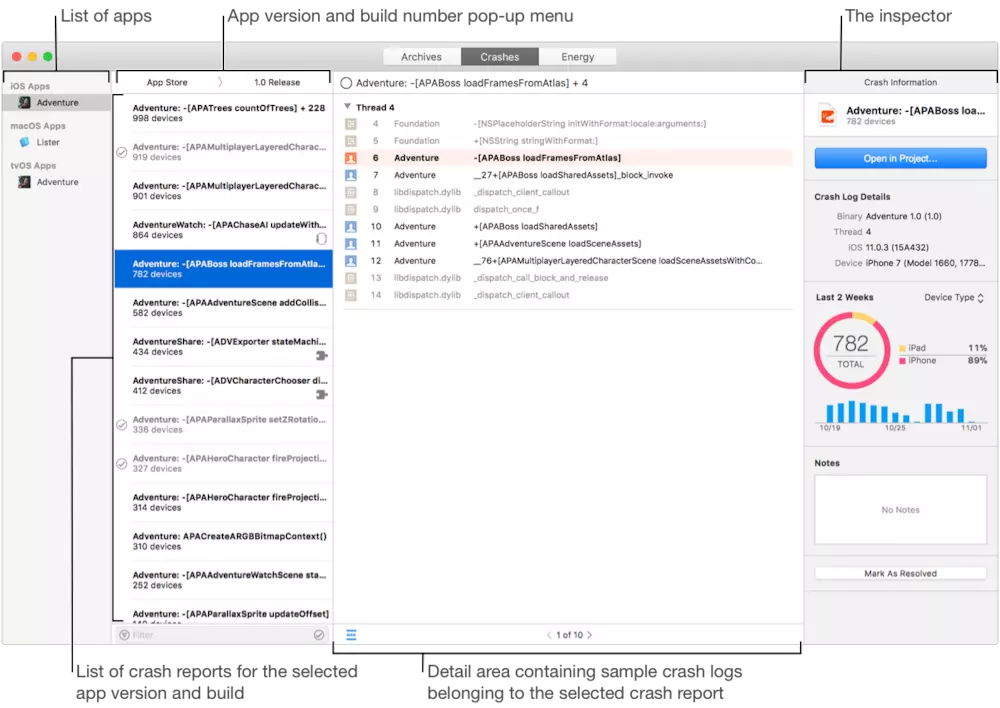Toggle resolved checkmark on APAParallaxSprite setZRotation row
The height and width of the screenshot is (708, 1000).
tap(122, 425)
